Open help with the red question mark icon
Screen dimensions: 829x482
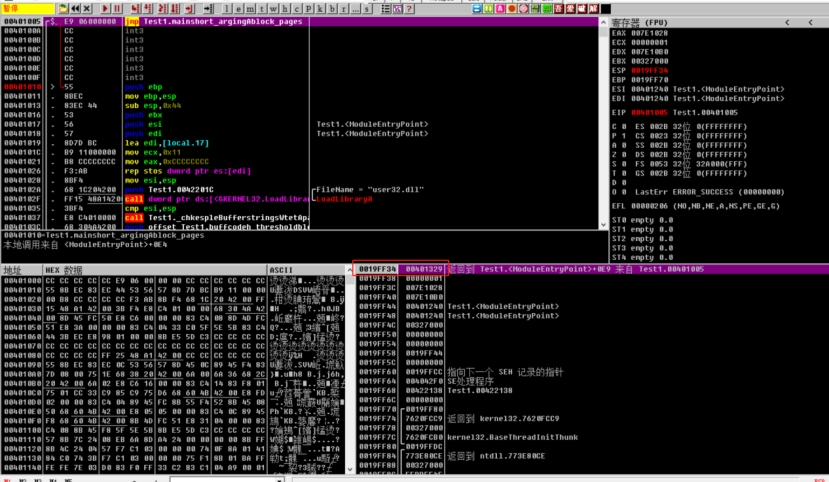[409, 9]
